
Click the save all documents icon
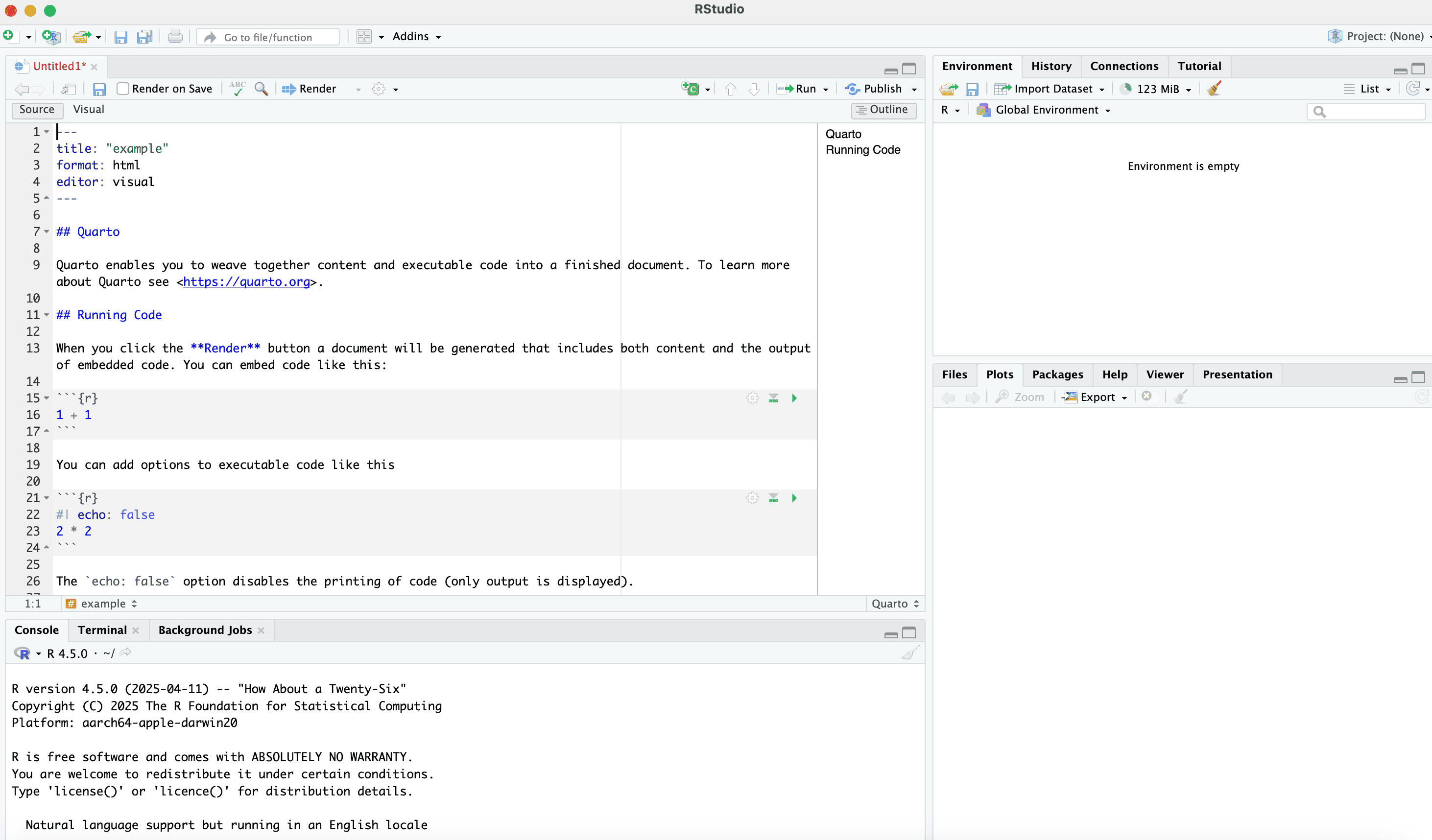tap(144, 37)
